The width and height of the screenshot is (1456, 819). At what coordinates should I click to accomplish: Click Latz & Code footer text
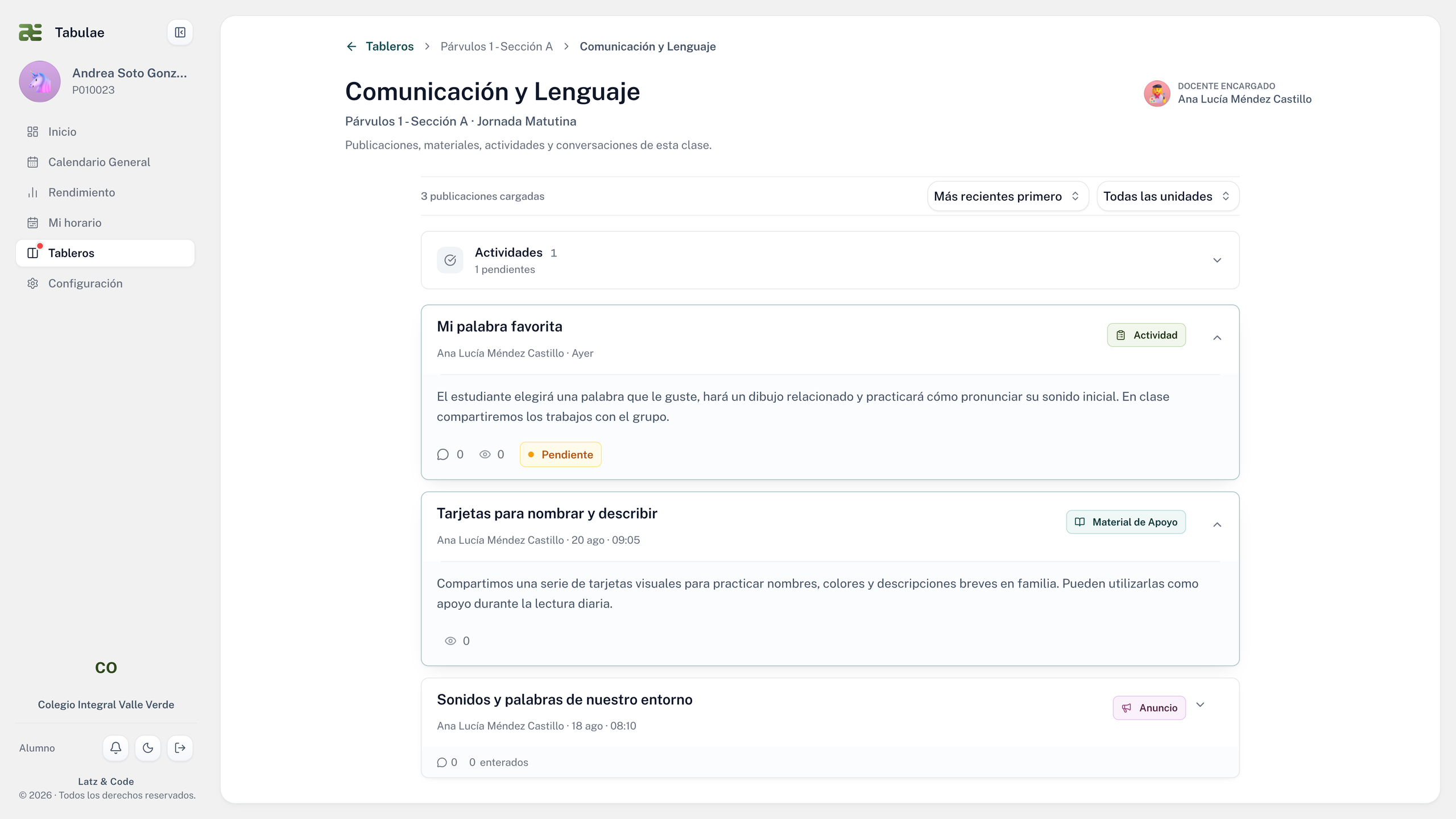106,781
